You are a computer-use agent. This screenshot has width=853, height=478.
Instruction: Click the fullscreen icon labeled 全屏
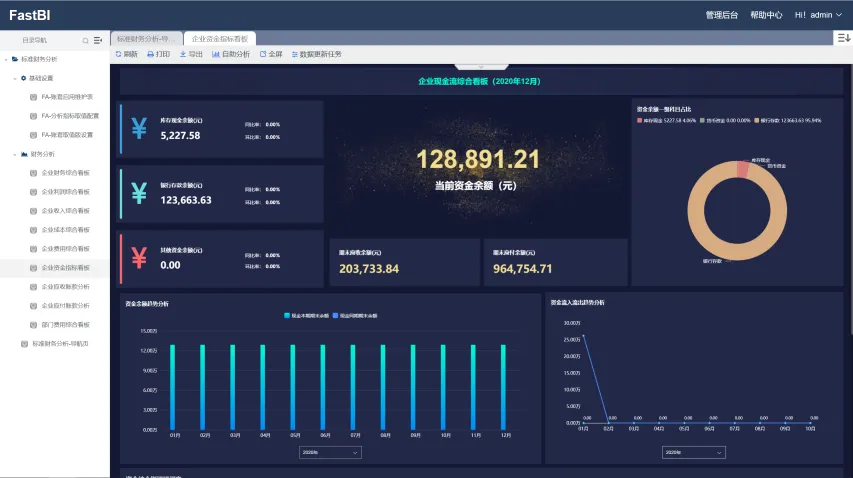coord(263,54)
